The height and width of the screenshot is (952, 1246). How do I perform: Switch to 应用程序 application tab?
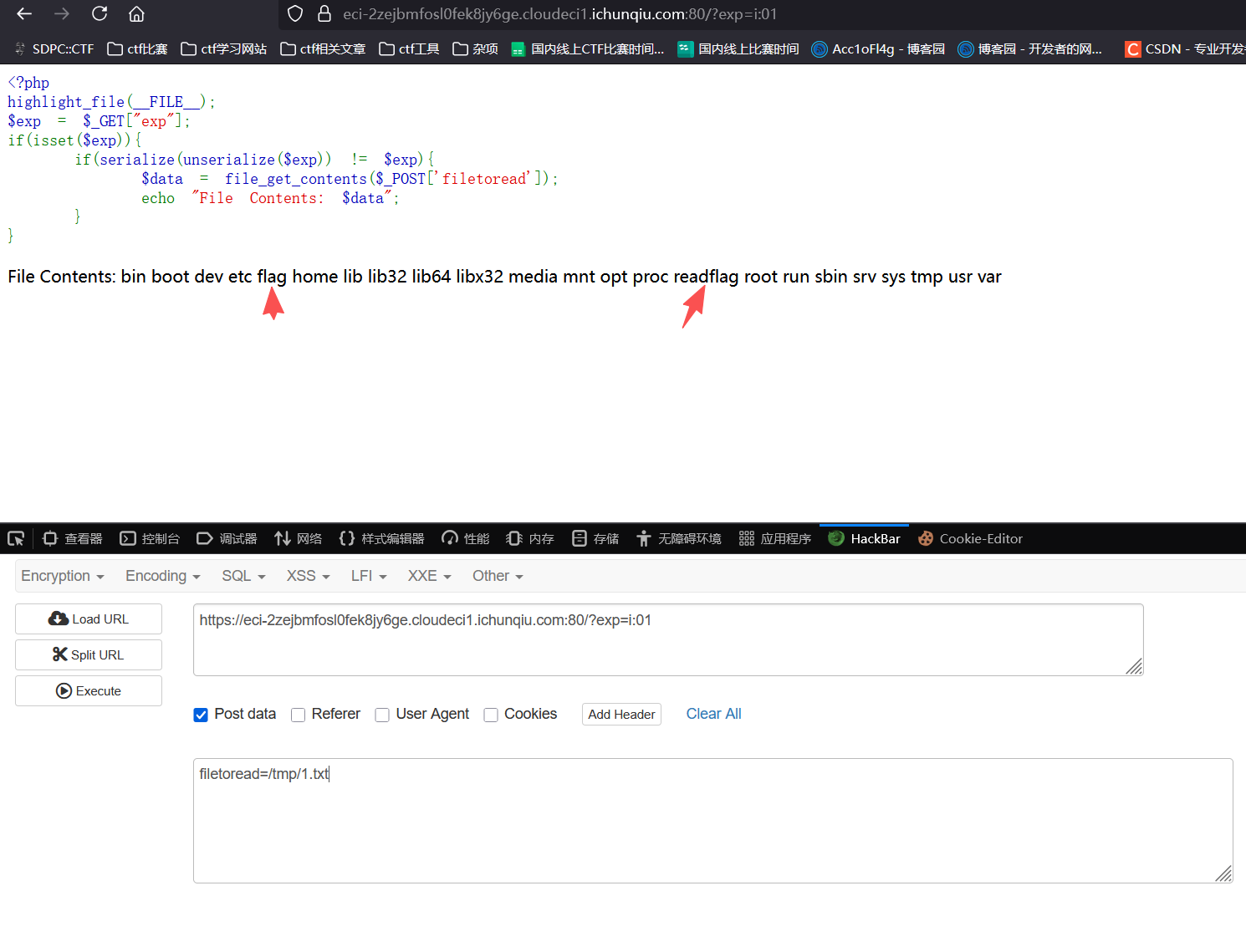[x=775, y=538]
